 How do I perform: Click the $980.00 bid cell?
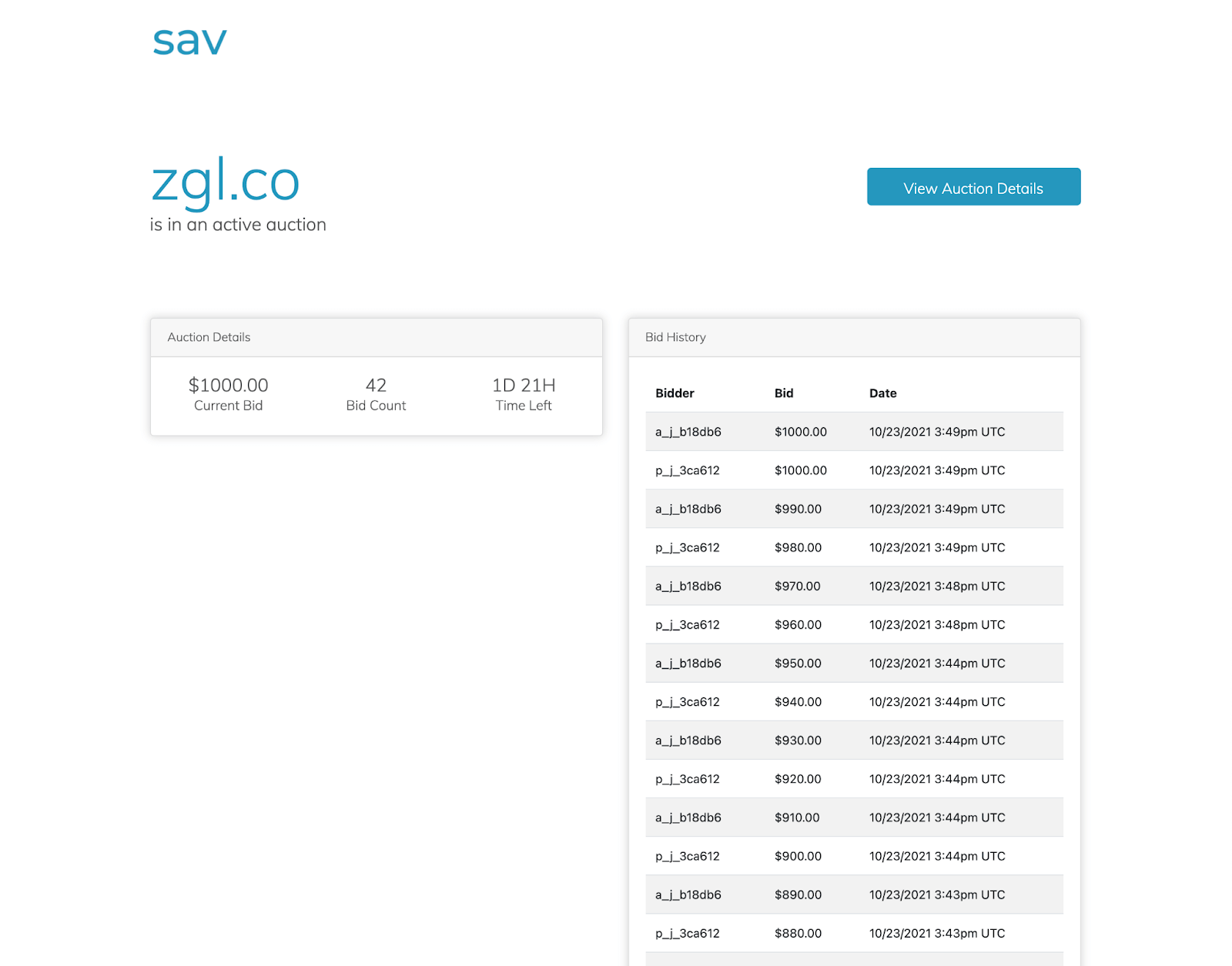pos(798,547)
